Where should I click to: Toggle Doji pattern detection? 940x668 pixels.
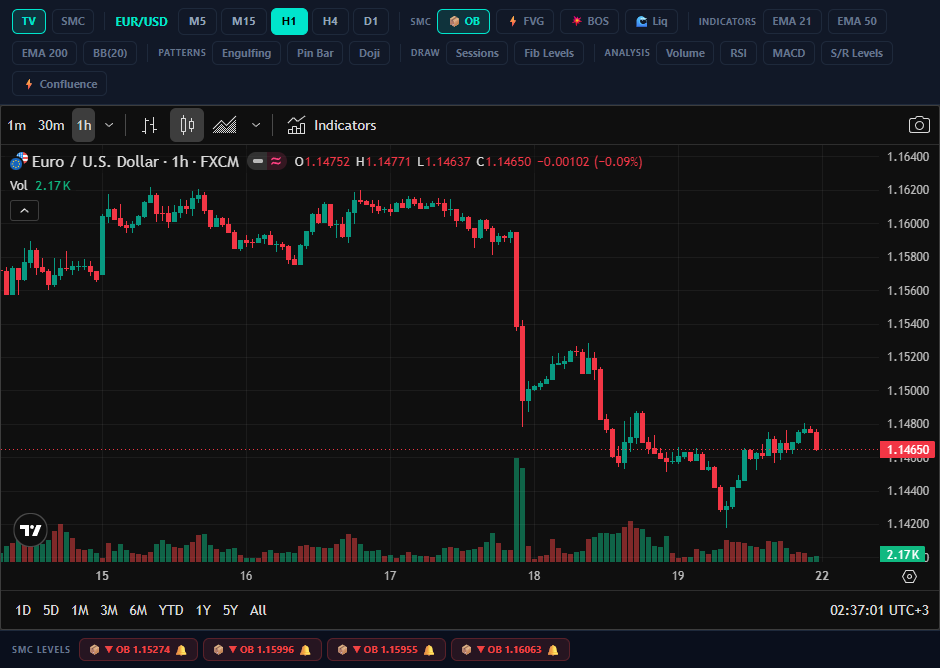click(x=369, y=53)
